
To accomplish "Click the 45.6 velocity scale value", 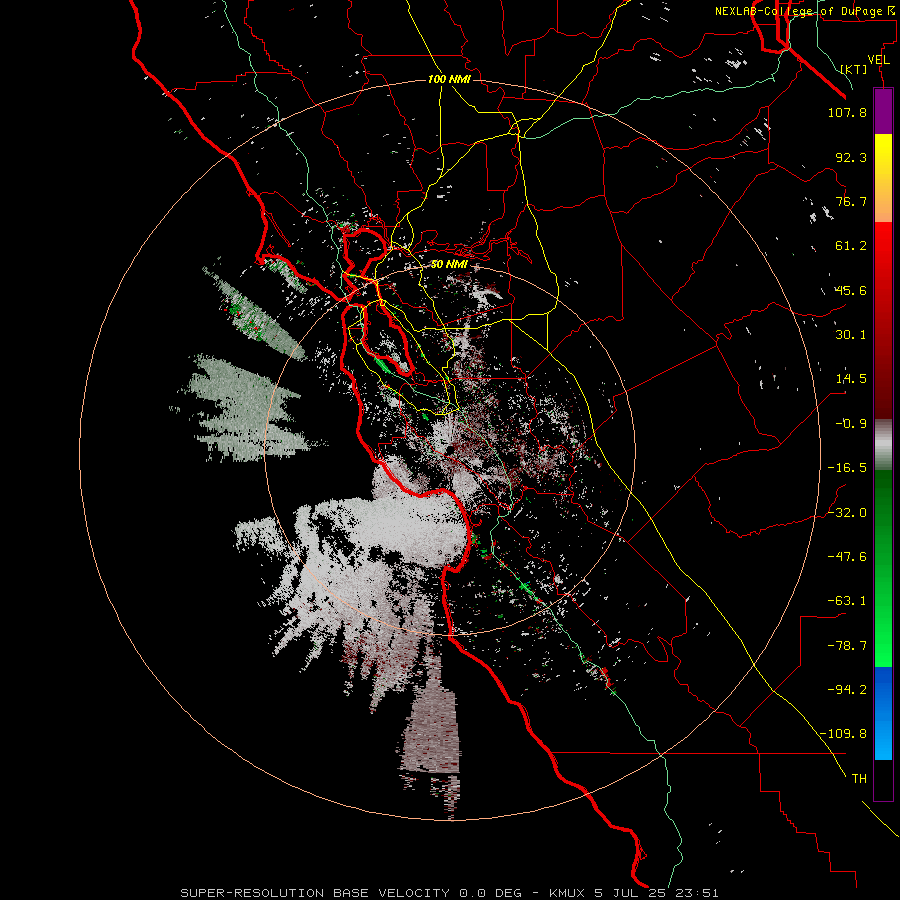I will point(851,290).
